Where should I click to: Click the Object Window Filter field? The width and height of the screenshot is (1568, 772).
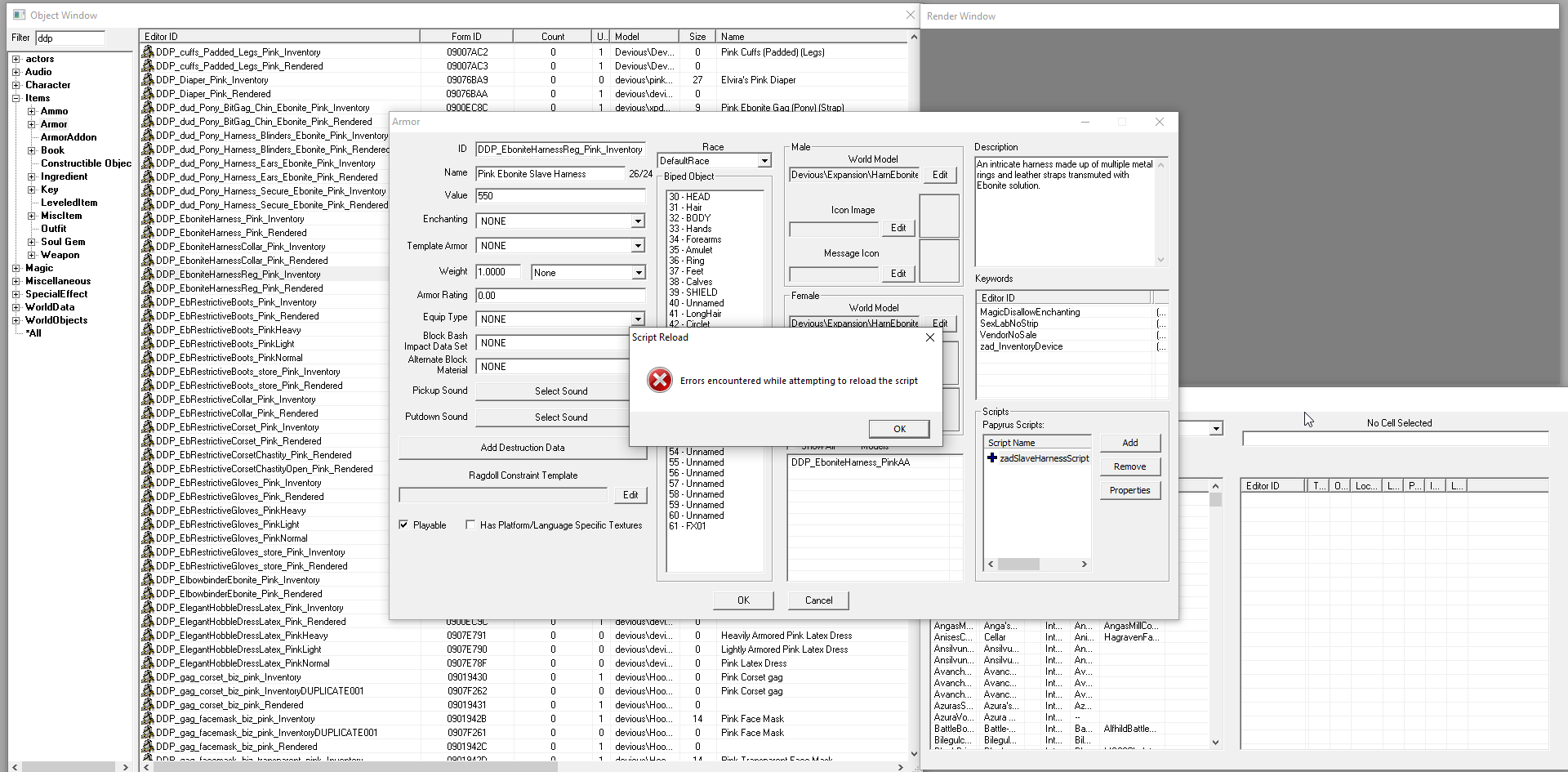(x=70, y=38)
